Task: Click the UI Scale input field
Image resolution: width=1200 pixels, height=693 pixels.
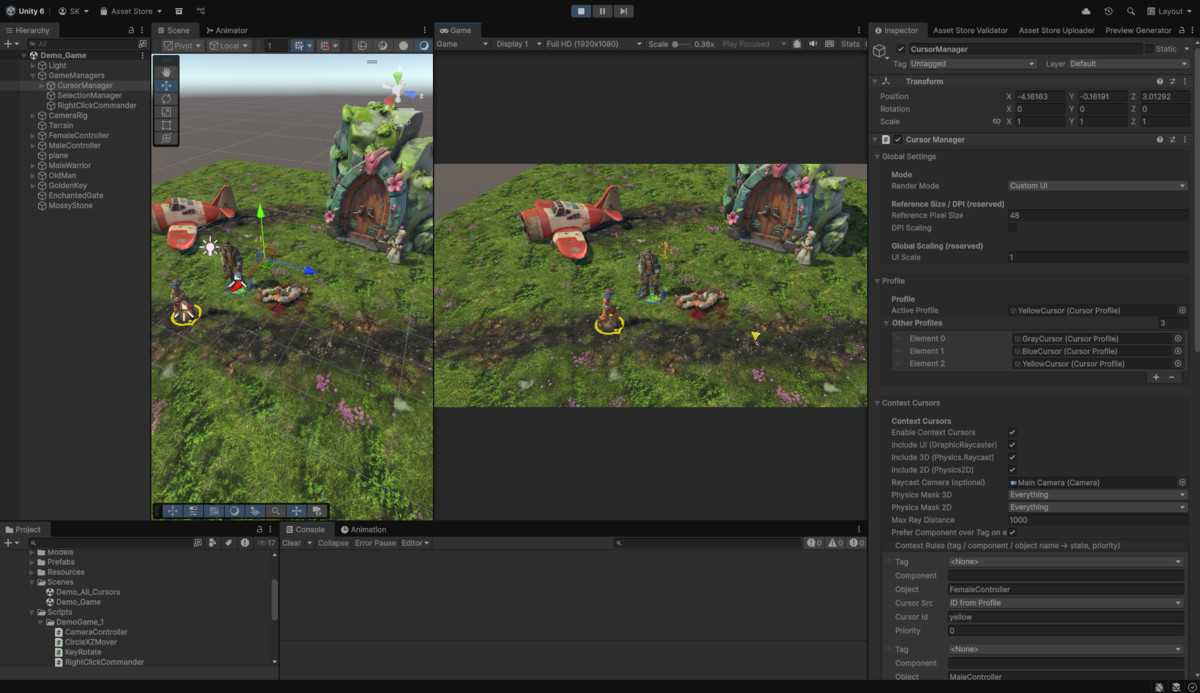Action: click(1097, 258)
